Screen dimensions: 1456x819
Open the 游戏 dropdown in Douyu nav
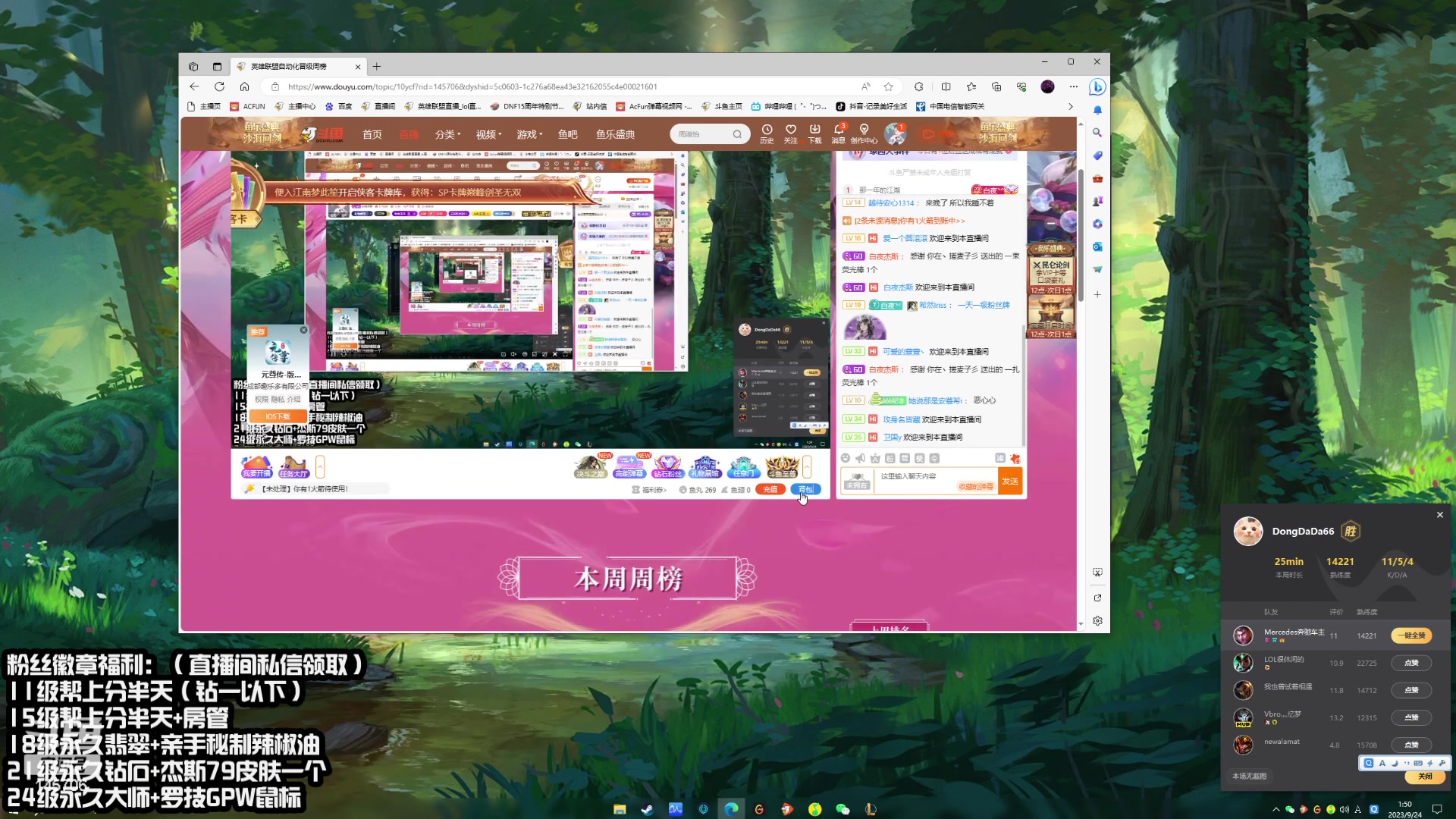point(529,134)
